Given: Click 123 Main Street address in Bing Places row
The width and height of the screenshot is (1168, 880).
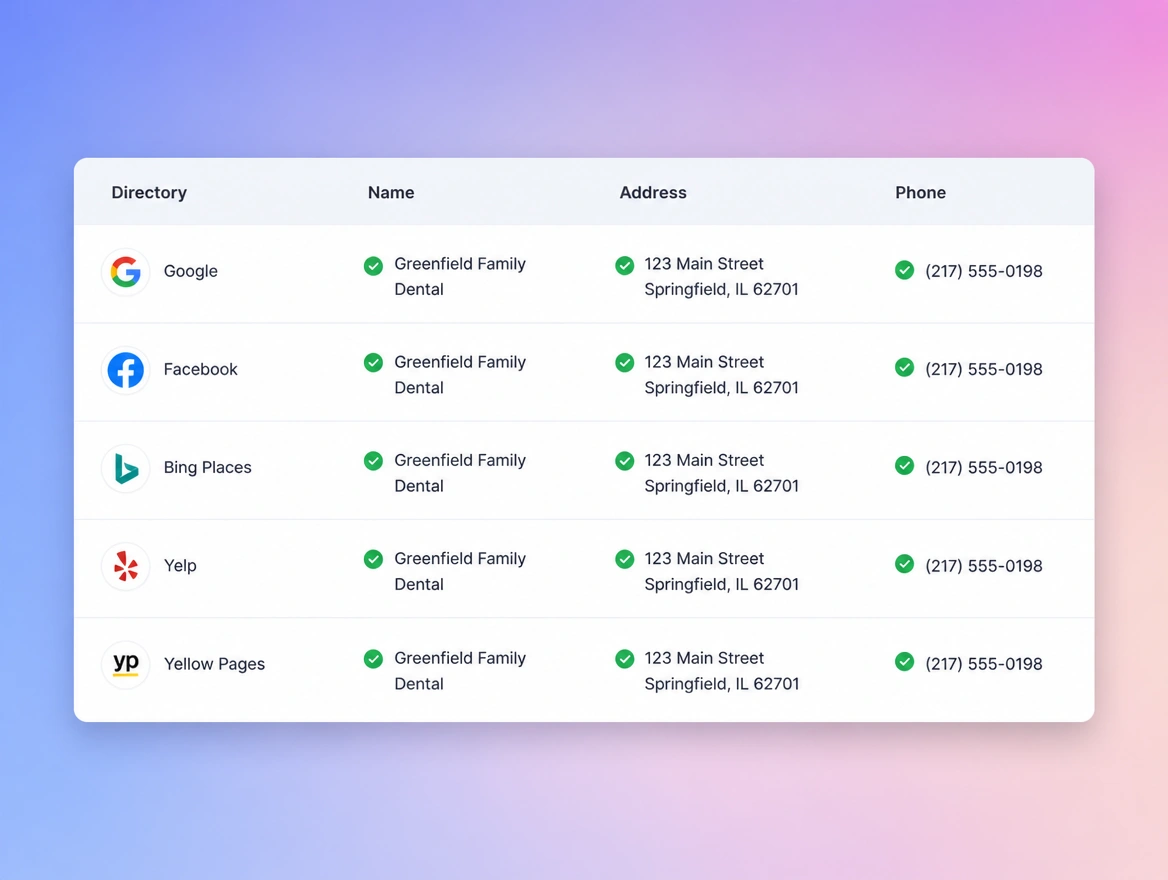Looking at the screenshot, I should [x=722, y=473].
